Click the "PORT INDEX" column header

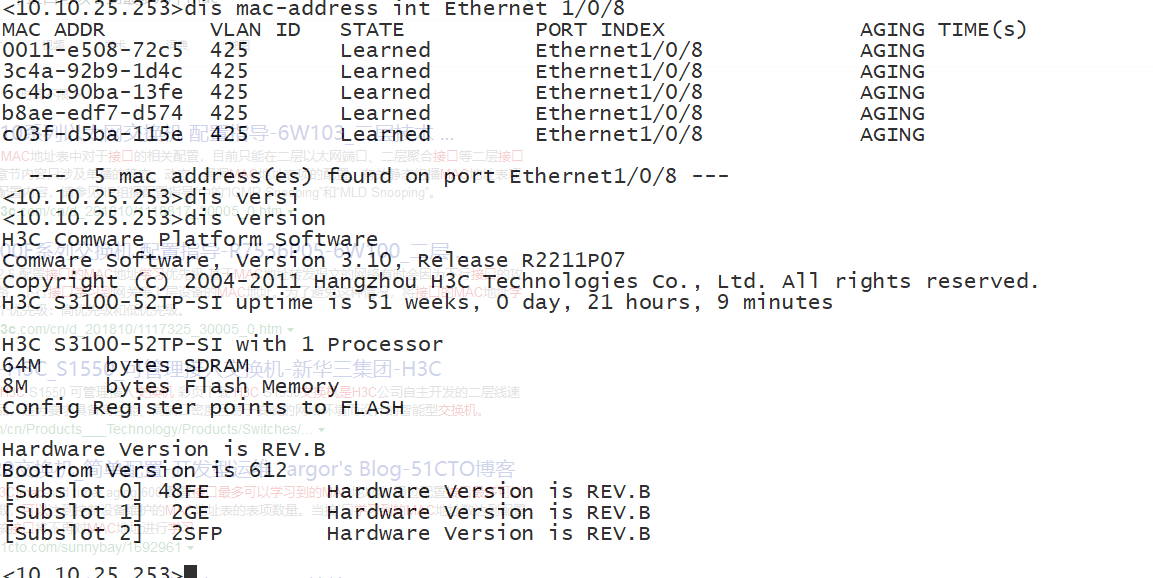point(606,29)
